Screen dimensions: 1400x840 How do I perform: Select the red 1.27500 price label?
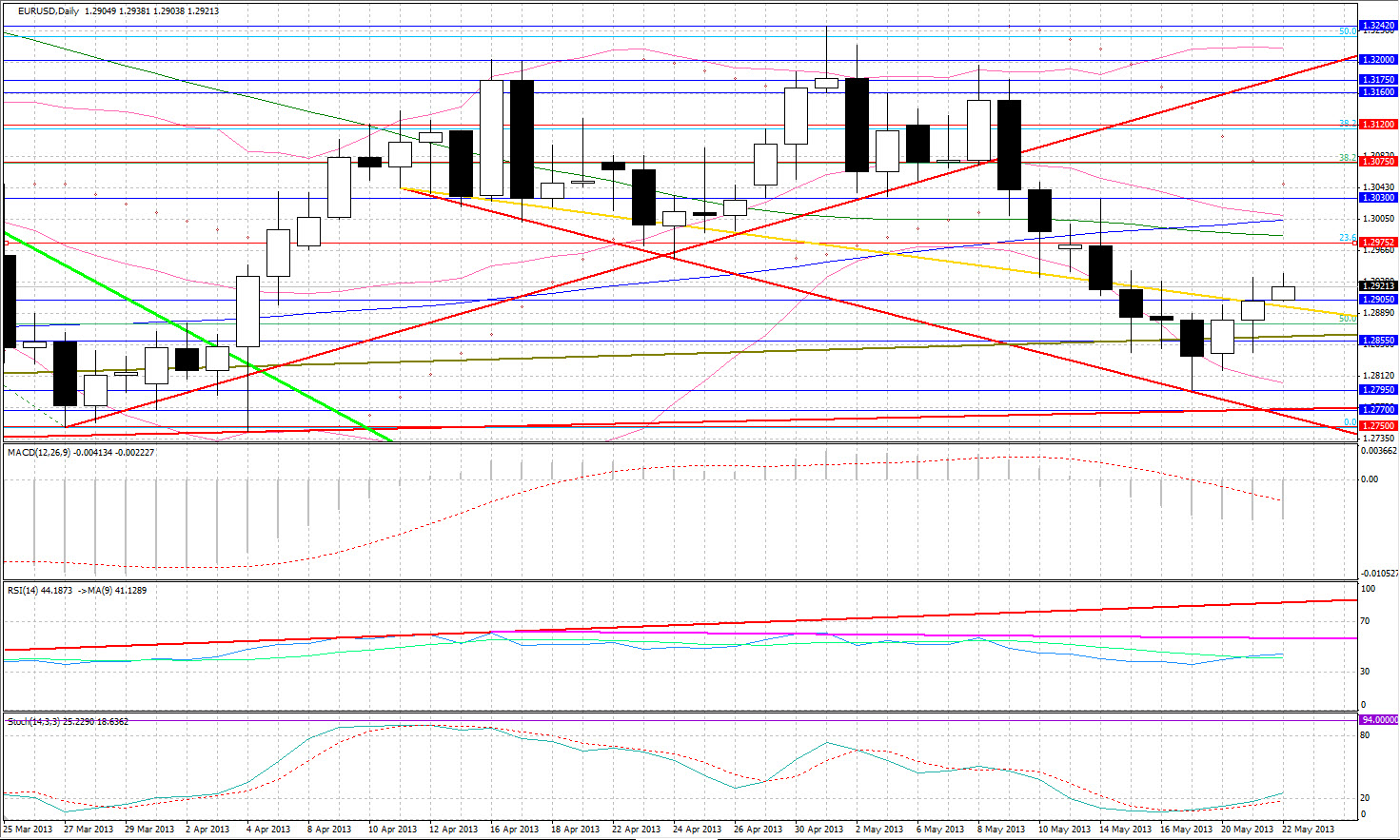(x=1377, y=426)
